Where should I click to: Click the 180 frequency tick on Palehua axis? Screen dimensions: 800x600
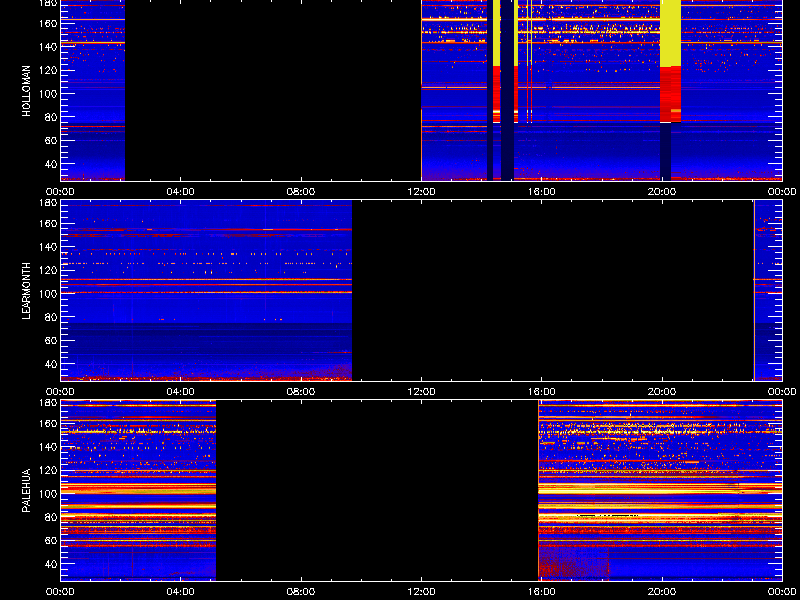point(47,402)
